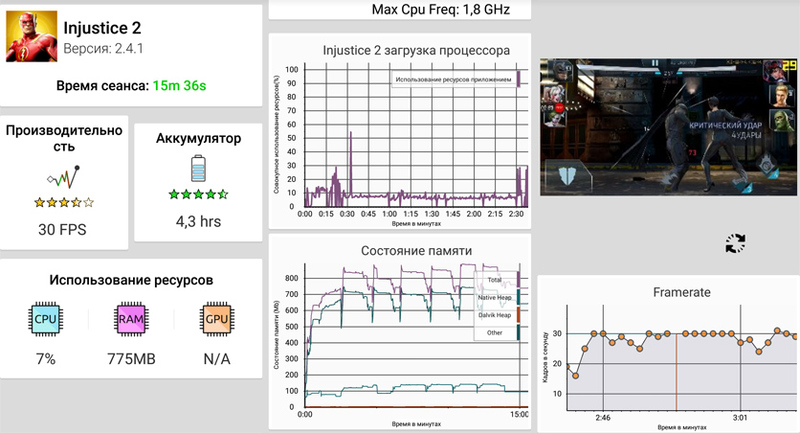
Task: Click the green star rating under Аккумулятор
Action: point(198,194)
